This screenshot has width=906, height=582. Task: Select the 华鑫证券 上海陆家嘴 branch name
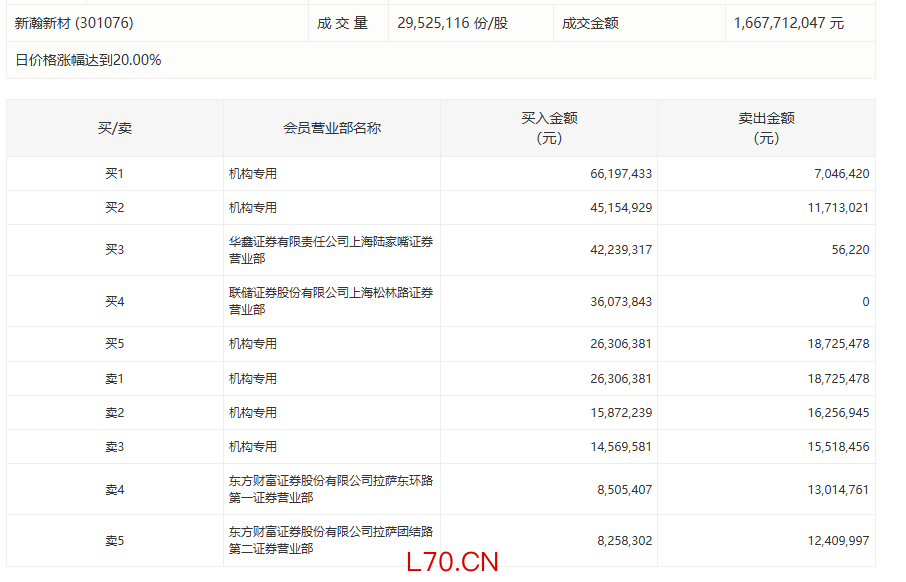pyautogui.click(x=331, y=250)
